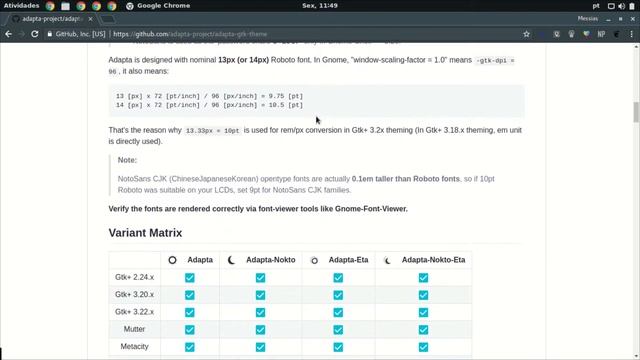Click the Variant Matrix heading
Viewport: 640px width, 360px height.
click(145, 233)
